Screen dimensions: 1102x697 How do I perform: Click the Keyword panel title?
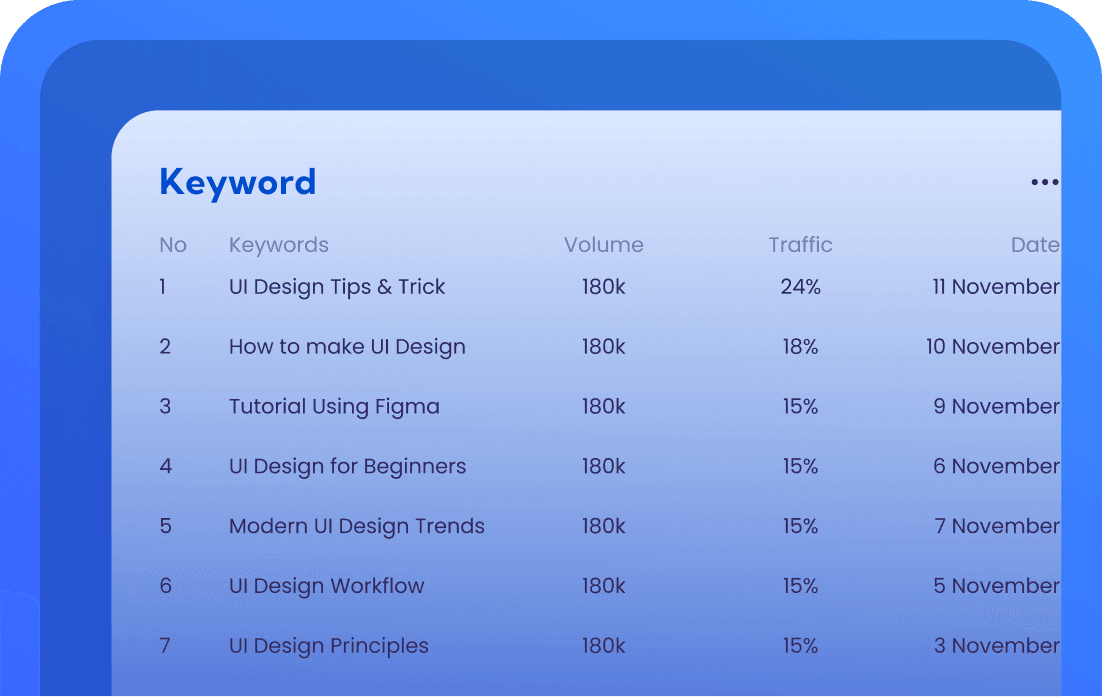[x=237, y=182]
